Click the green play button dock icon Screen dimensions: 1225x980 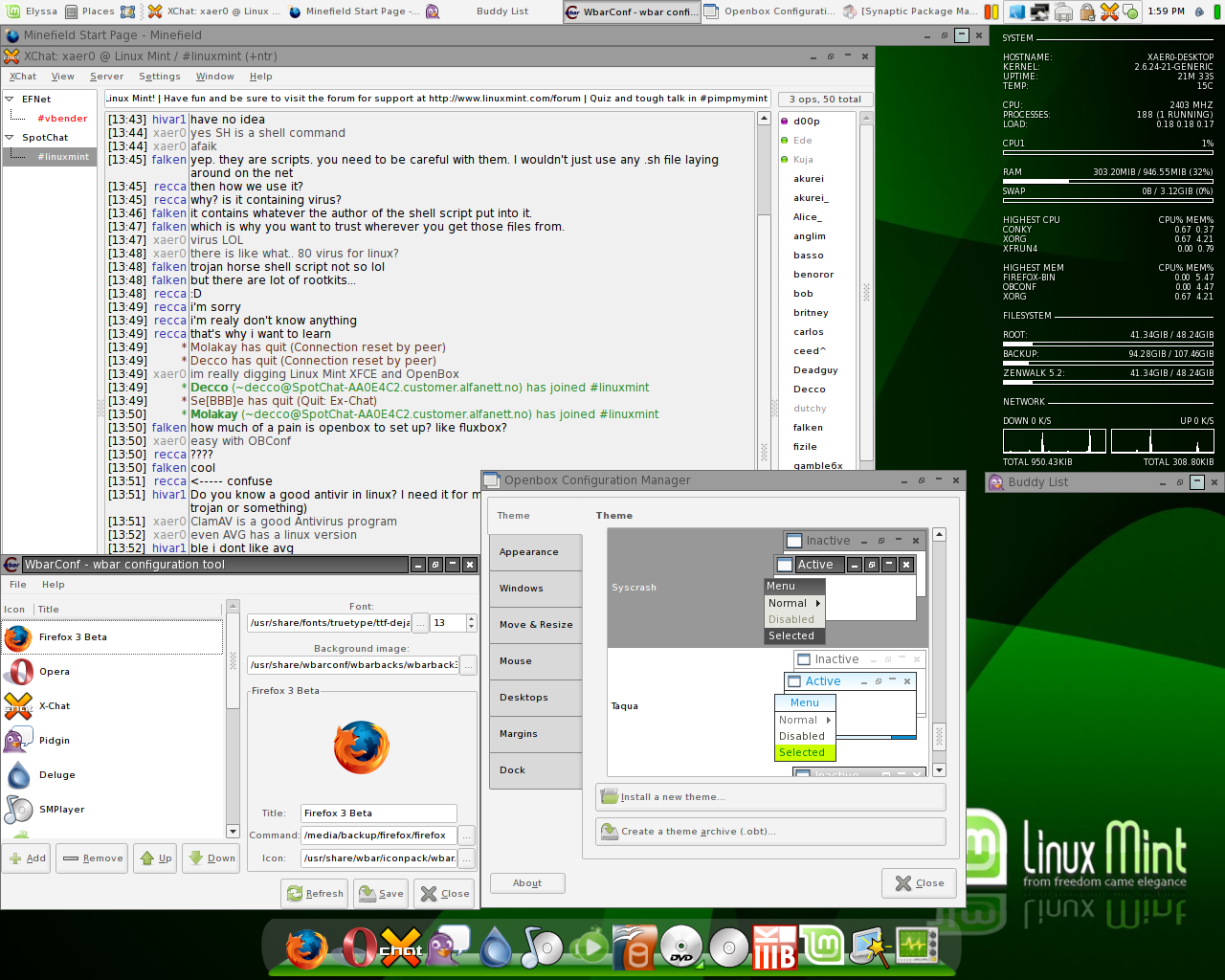pyautogui.click(x=590, y=947)
